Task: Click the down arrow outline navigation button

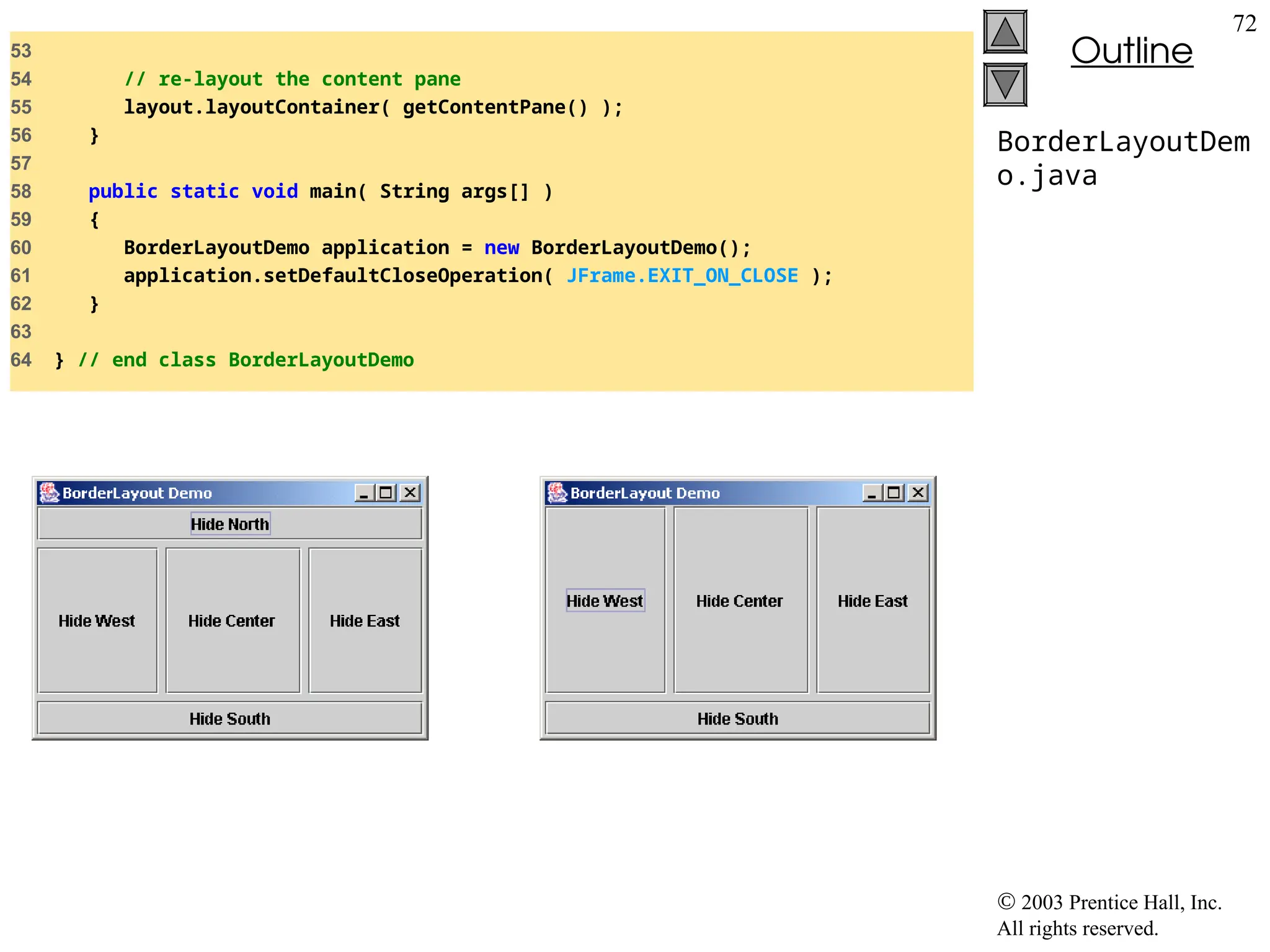Action: pos(1005,85)
